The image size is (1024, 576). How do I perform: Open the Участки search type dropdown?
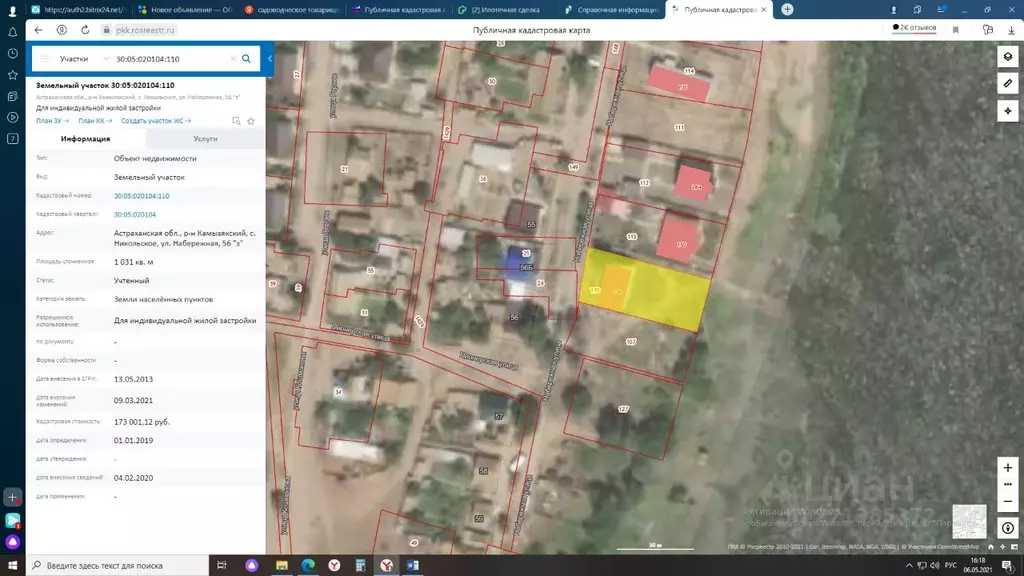point(78,59)
